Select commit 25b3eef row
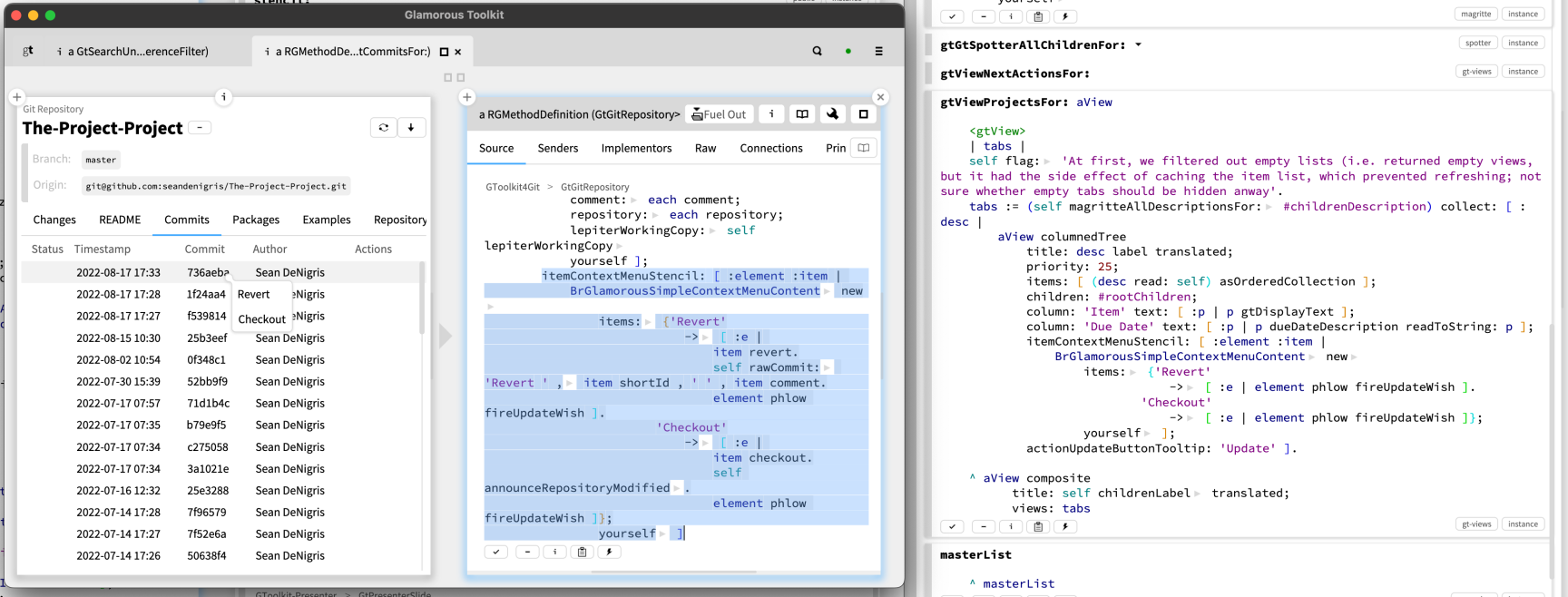Screen dimensions: 1568x597 coord(220,338)
